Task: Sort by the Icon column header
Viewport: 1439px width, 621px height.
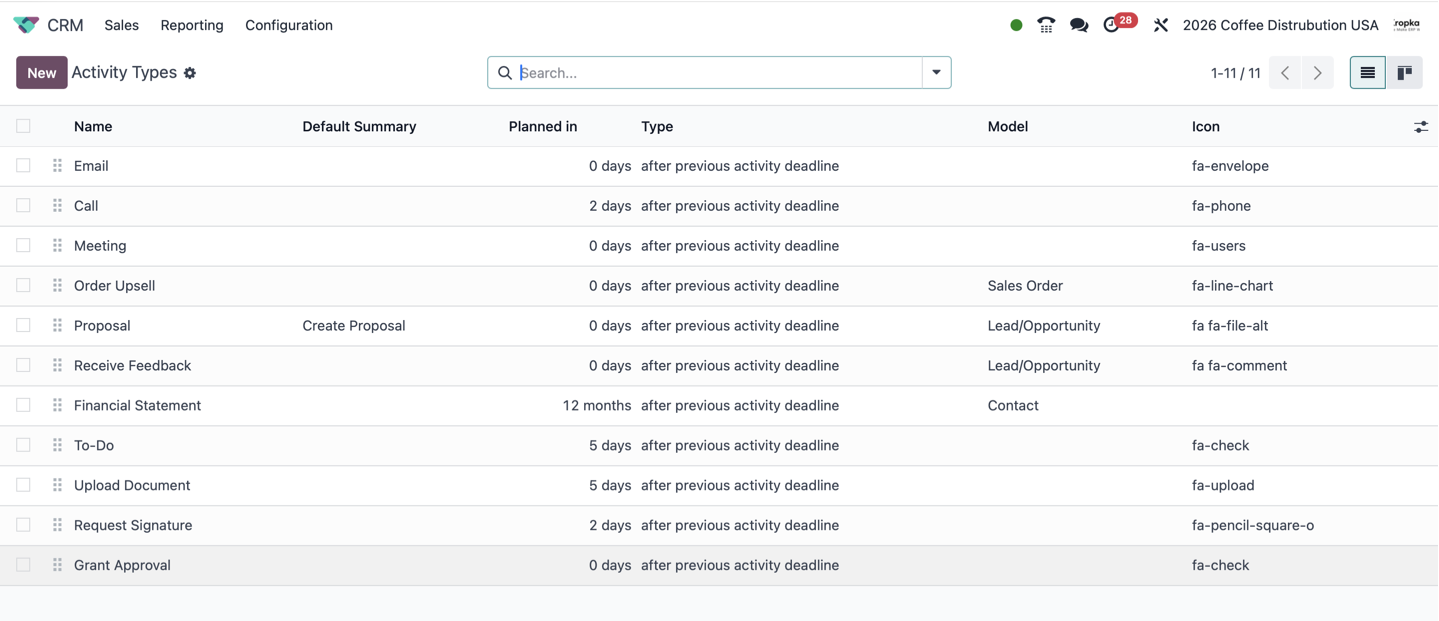Action: pyautogui.click(x=1205, y=127)
